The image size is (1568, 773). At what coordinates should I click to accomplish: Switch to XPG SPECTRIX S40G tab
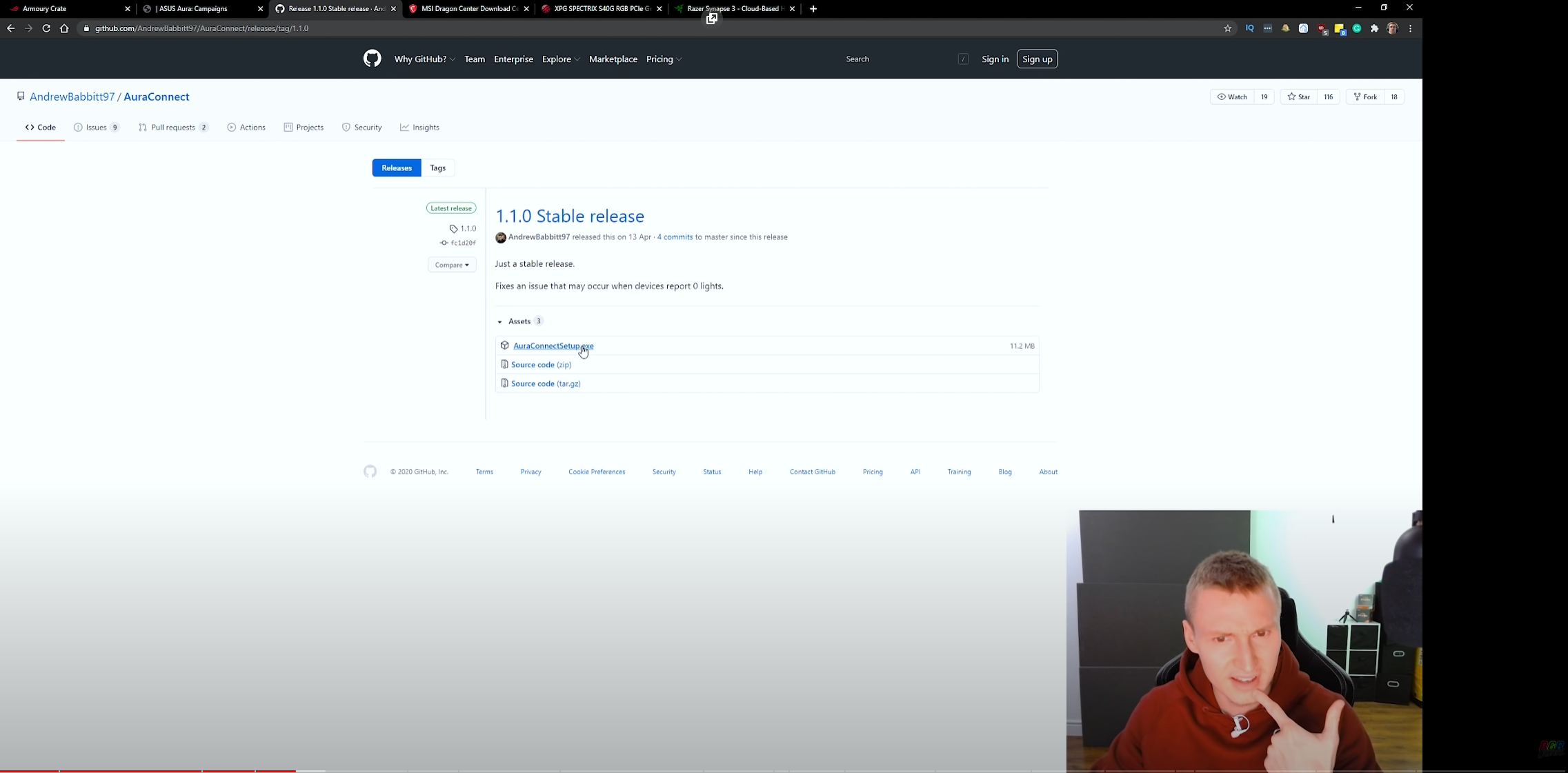[600, 9]
